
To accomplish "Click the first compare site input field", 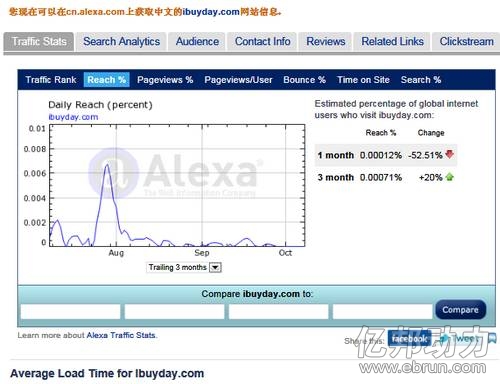I will click(x=70, y=312).
